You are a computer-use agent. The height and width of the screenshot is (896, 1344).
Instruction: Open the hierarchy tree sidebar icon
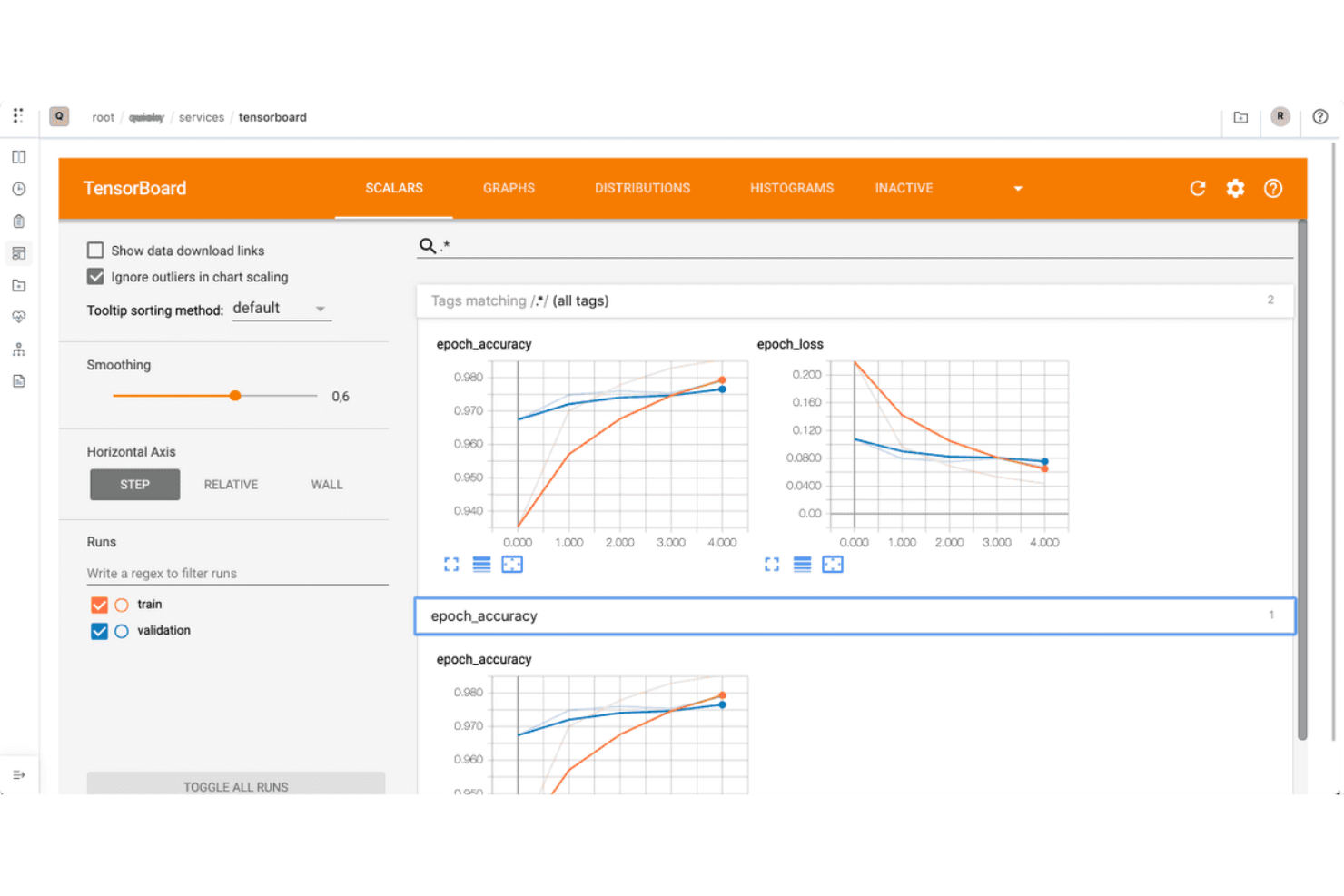pyautogui.click(x=18, y=350)
